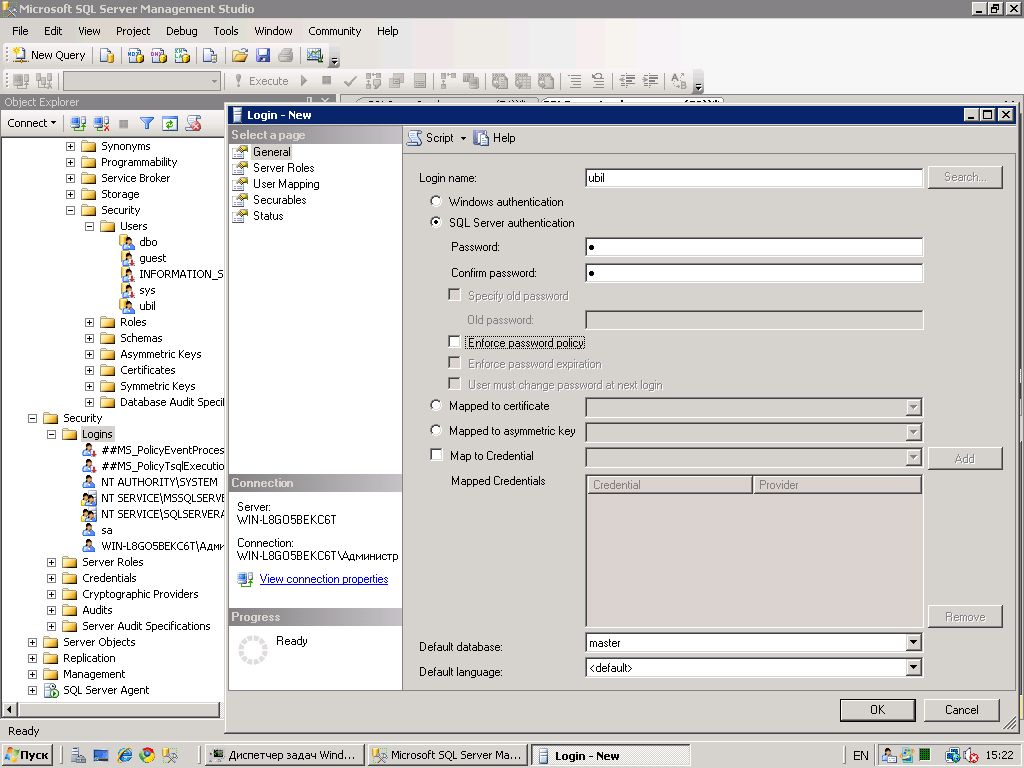Click the Login name input field
This screenshot has height=768, width=1024.
(x=754, y=178)
